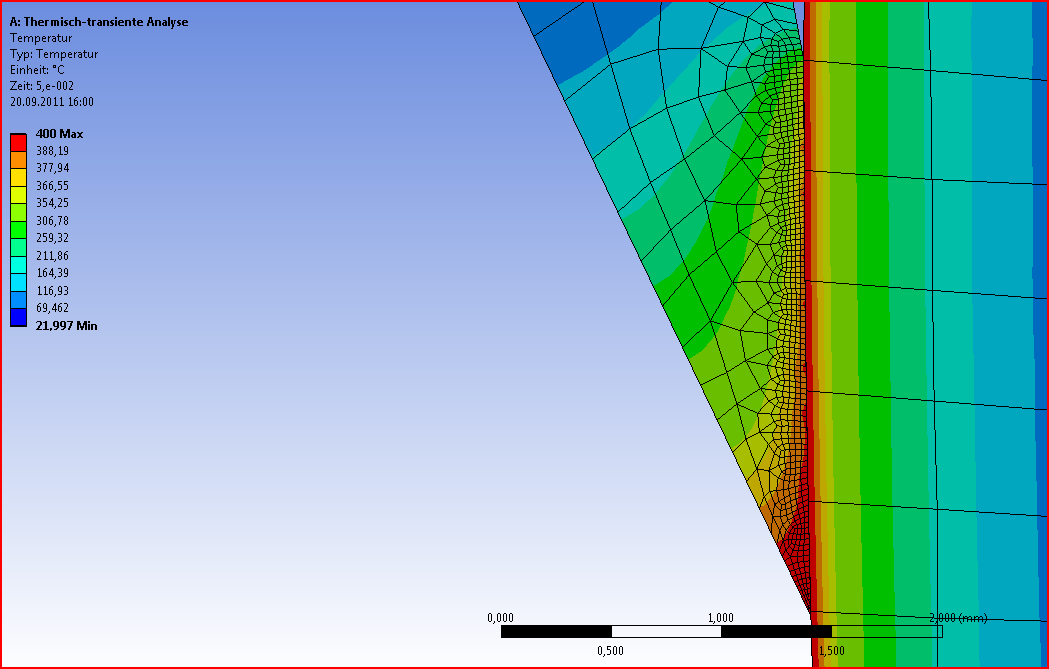Pick the dark blue swatch above 21,997 Min
This screenshot has height=669, width=1049.
(18, 317)
